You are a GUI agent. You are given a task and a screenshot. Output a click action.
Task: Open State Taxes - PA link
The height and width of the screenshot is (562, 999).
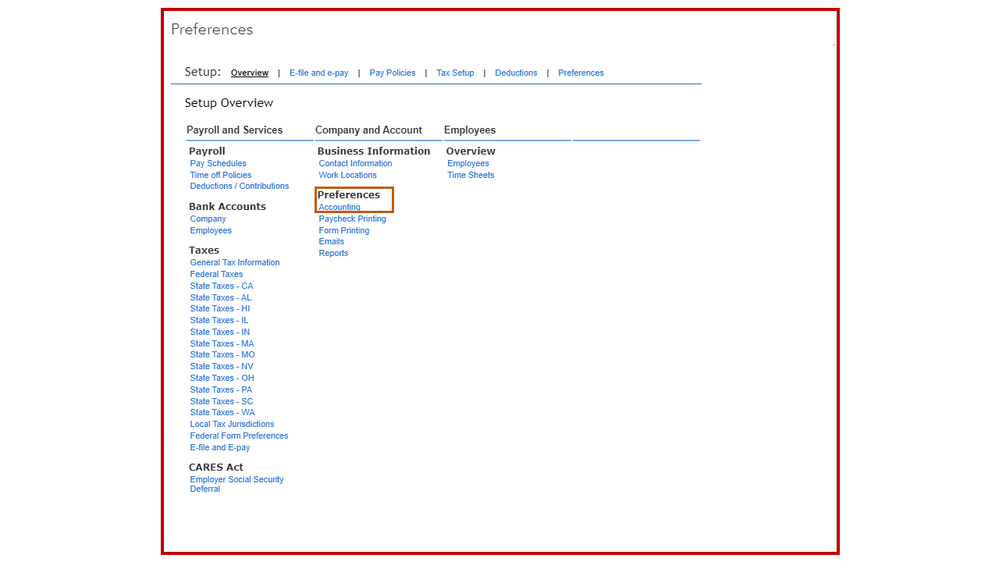tap(220, 389)
